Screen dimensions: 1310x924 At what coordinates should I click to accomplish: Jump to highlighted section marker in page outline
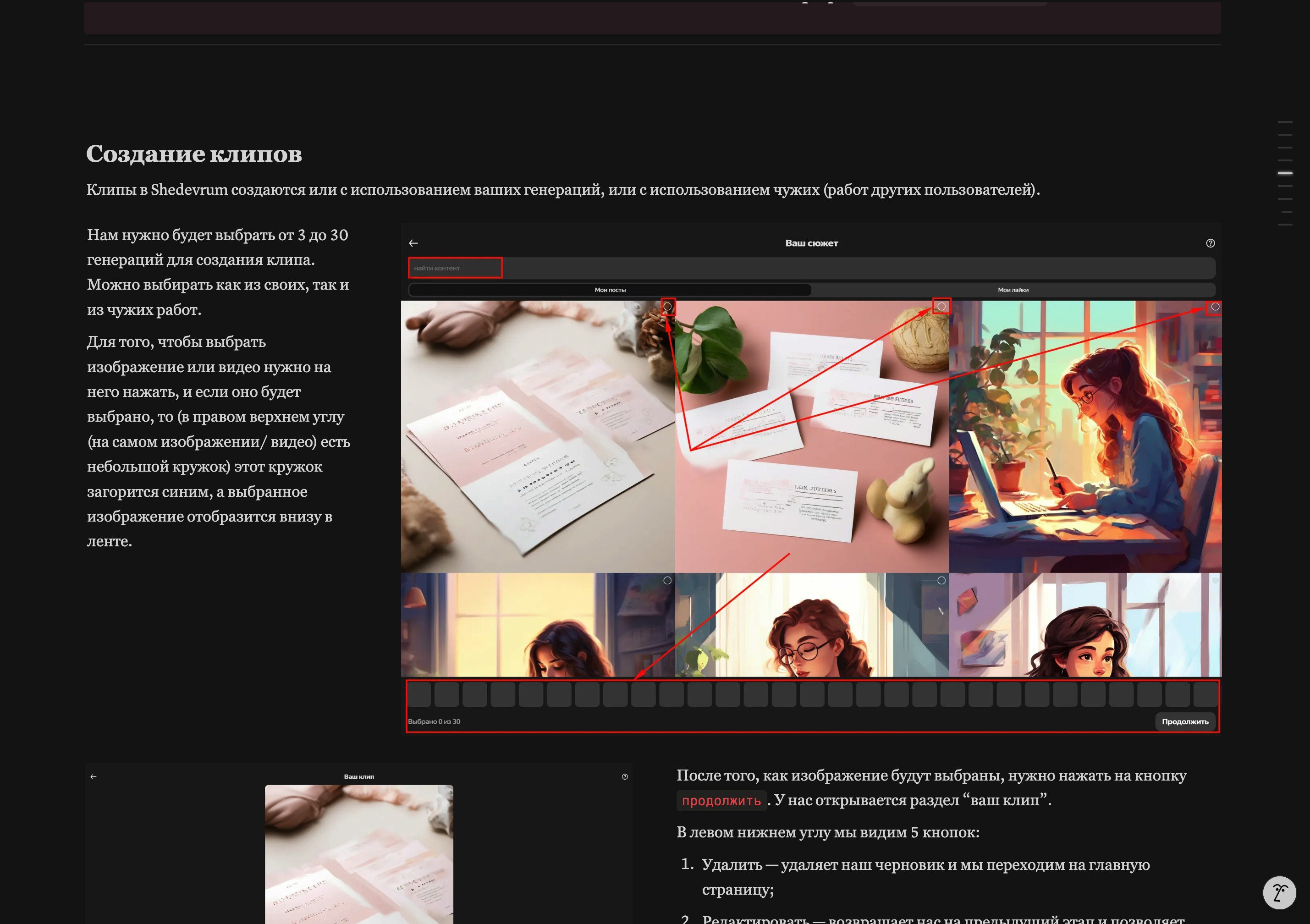(x=1285, y=173)
